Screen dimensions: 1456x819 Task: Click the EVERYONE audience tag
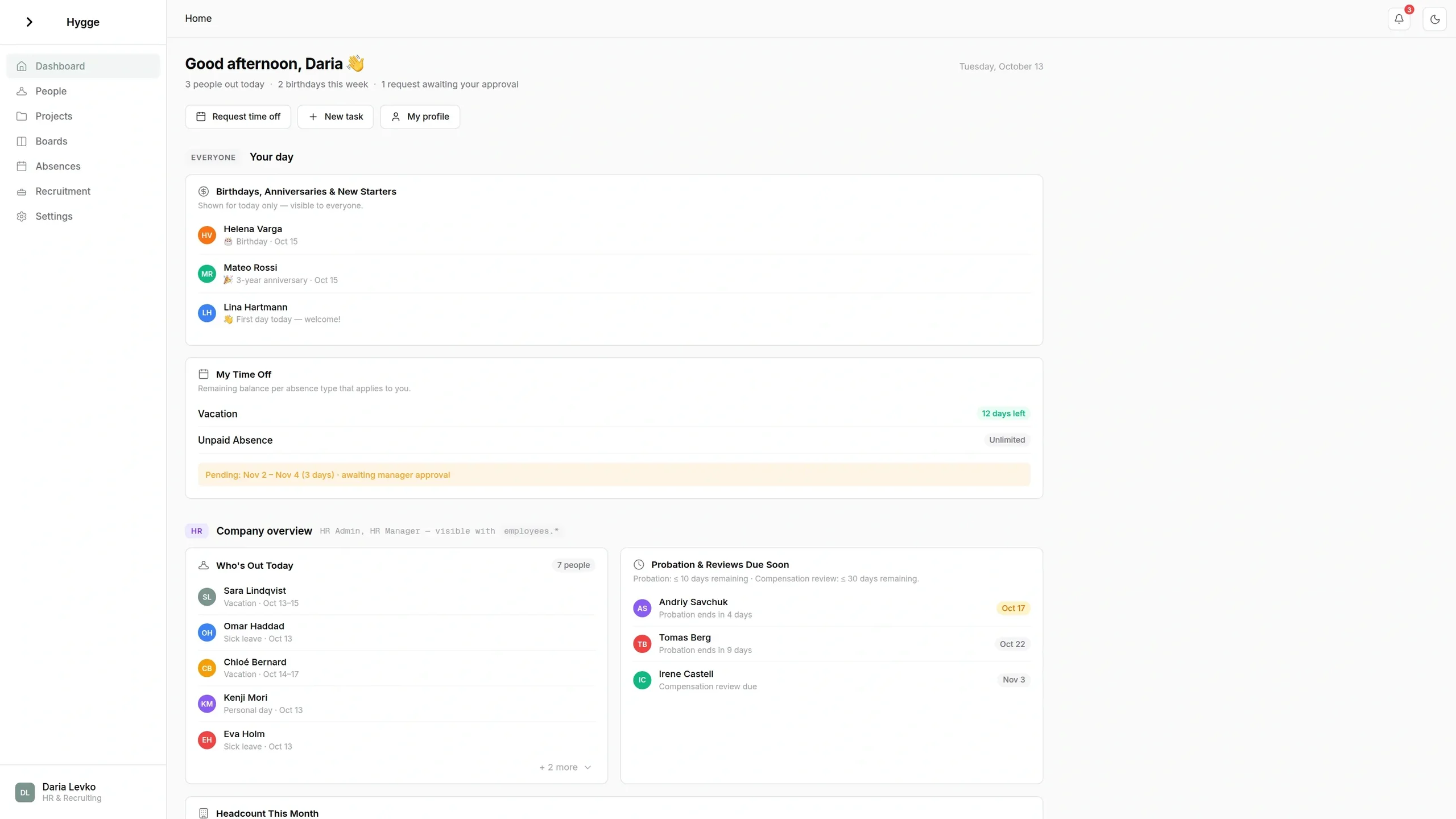pos(213,158)
